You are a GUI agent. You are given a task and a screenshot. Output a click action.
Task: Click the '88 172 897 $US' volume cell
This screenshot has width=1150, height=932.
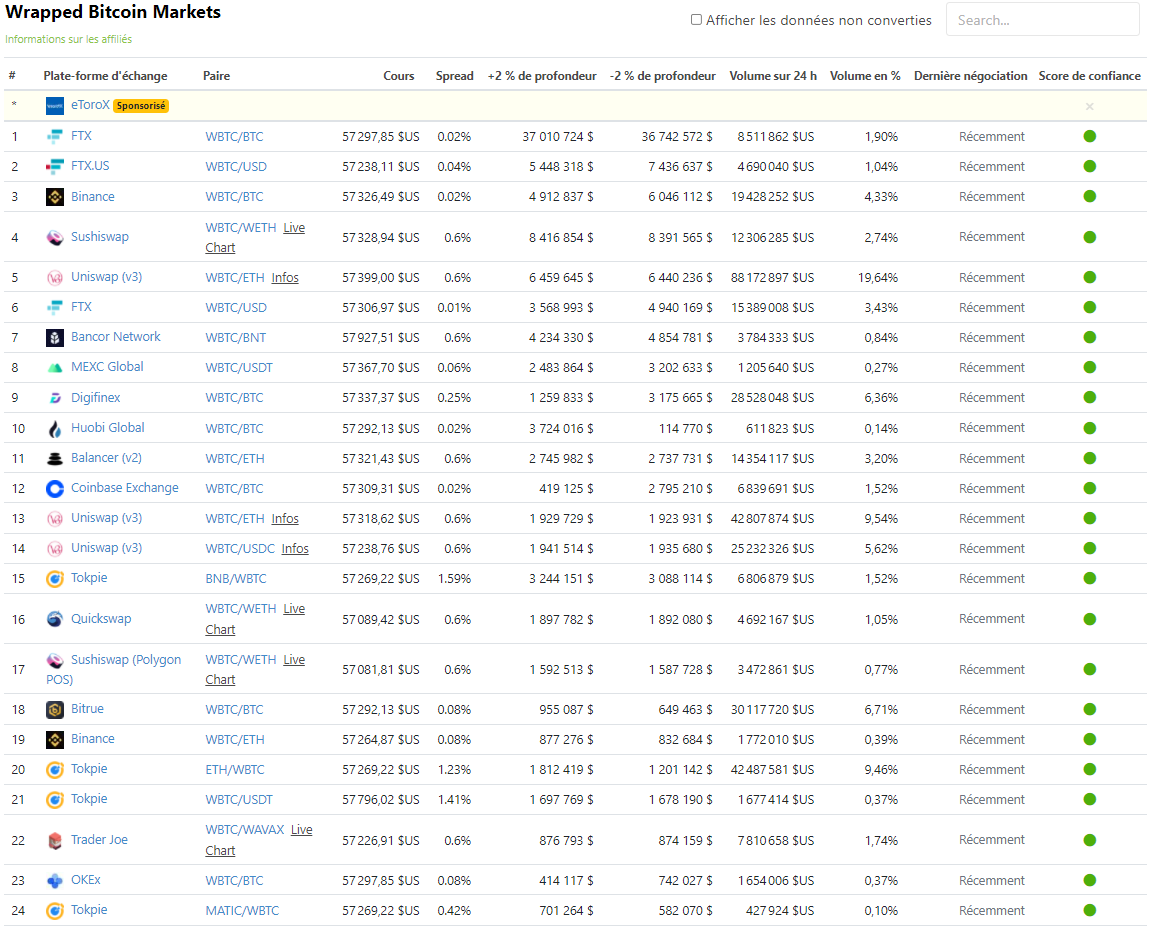point(772,278)
